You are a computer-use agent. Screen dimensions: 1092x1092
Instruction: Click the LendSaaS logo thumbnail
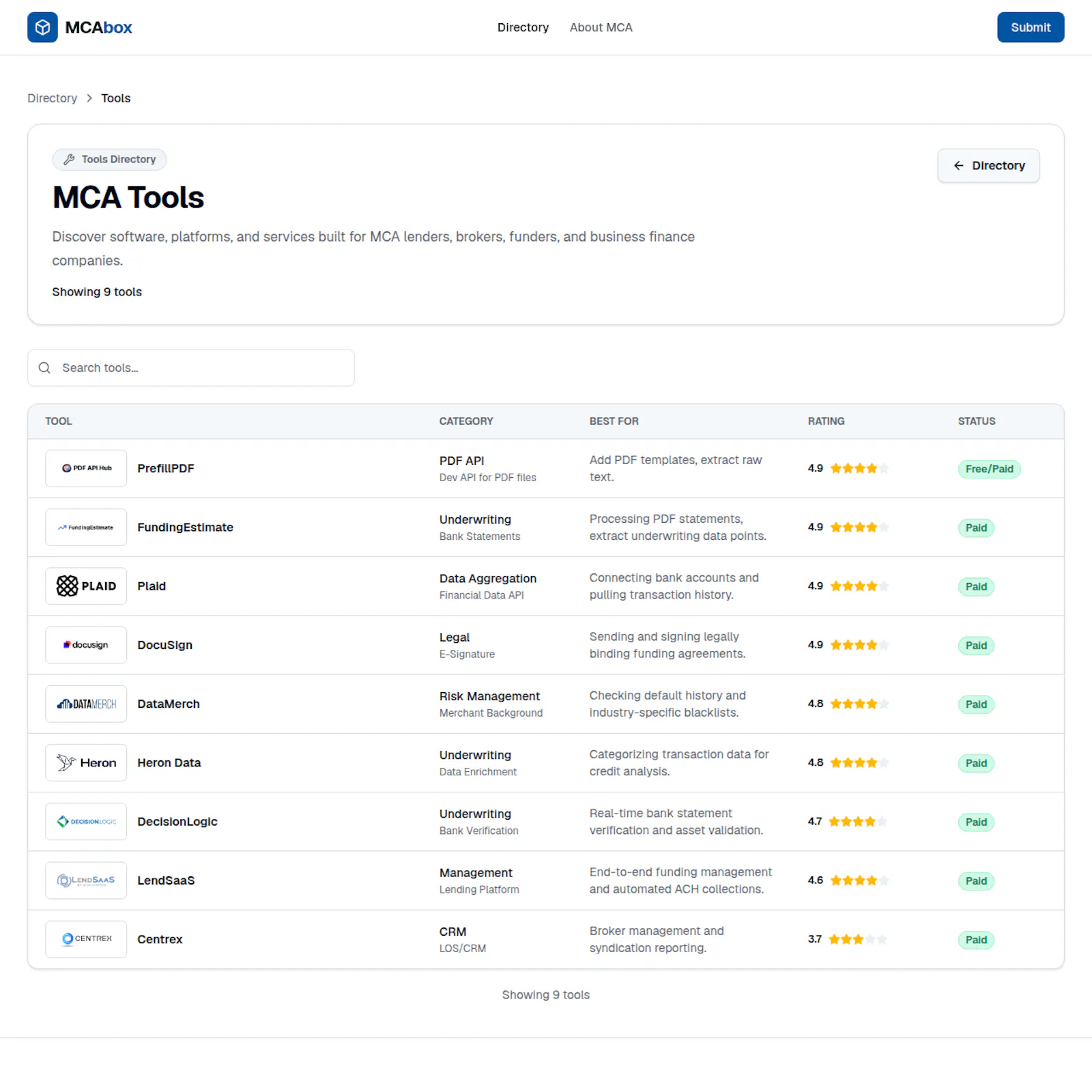[x=86, y=880]
